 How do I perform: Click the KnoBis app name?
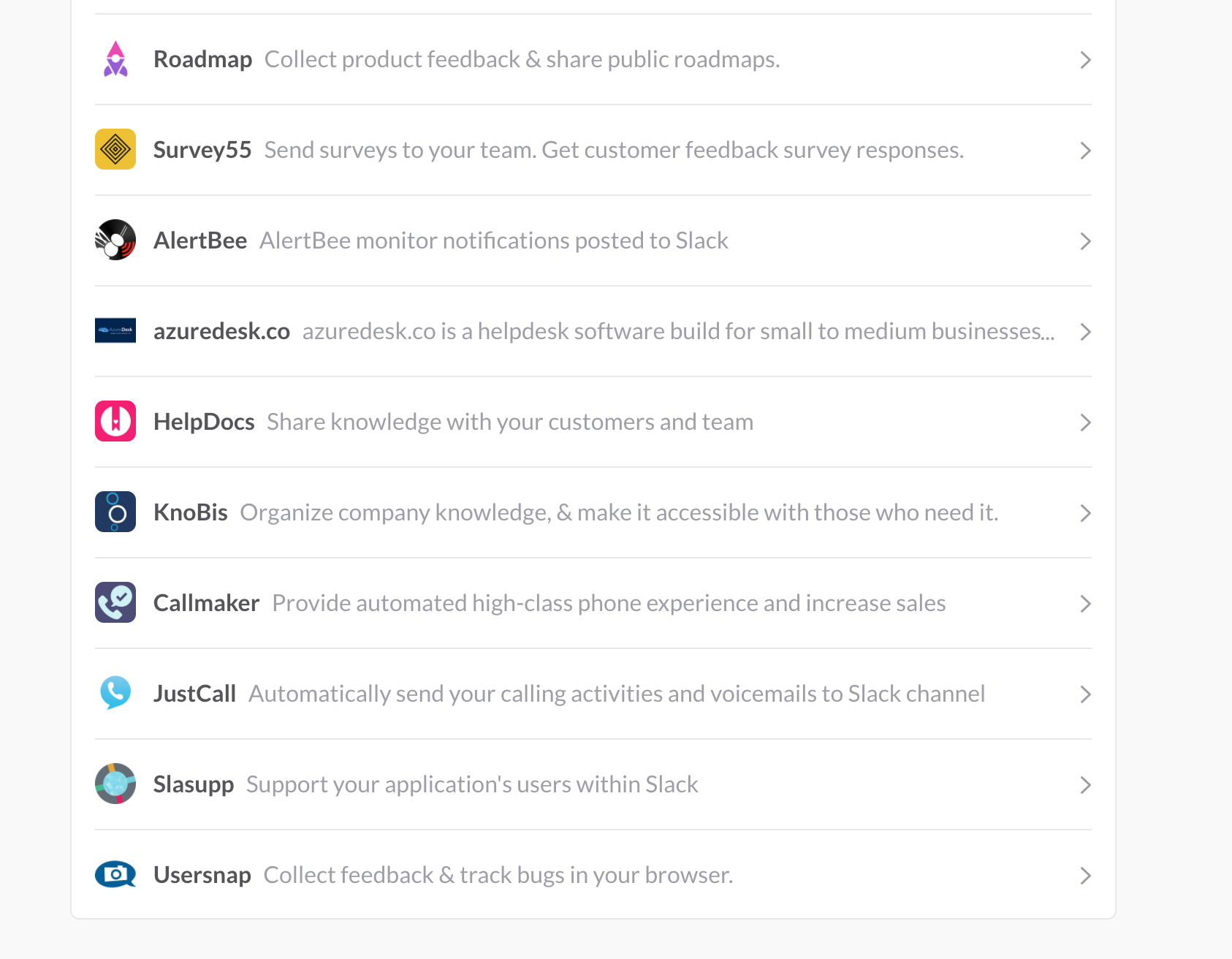tap(190, 512)
